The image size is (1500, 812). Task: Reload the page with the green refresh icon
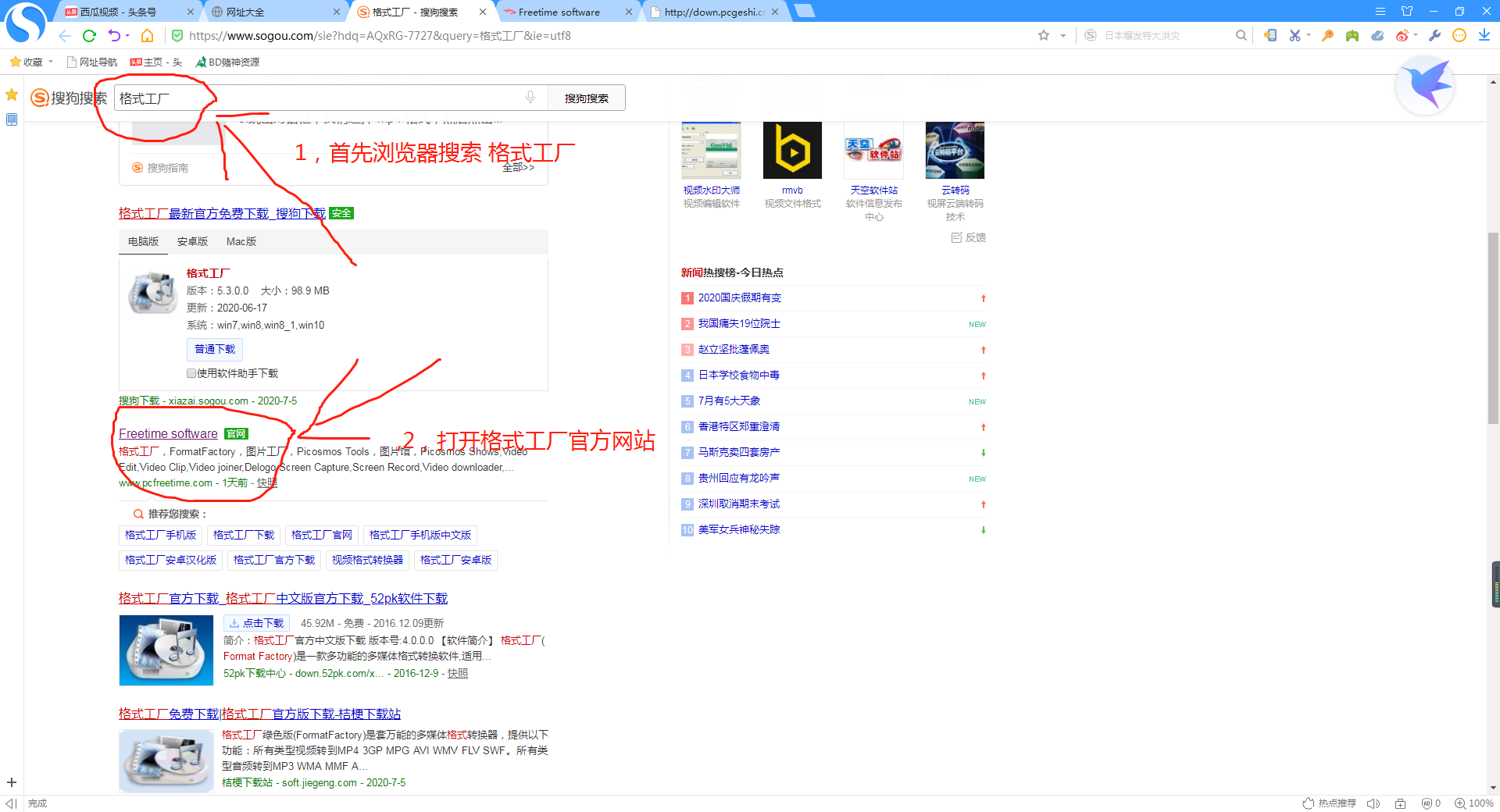pyautogui.click(x=89, y=36)
